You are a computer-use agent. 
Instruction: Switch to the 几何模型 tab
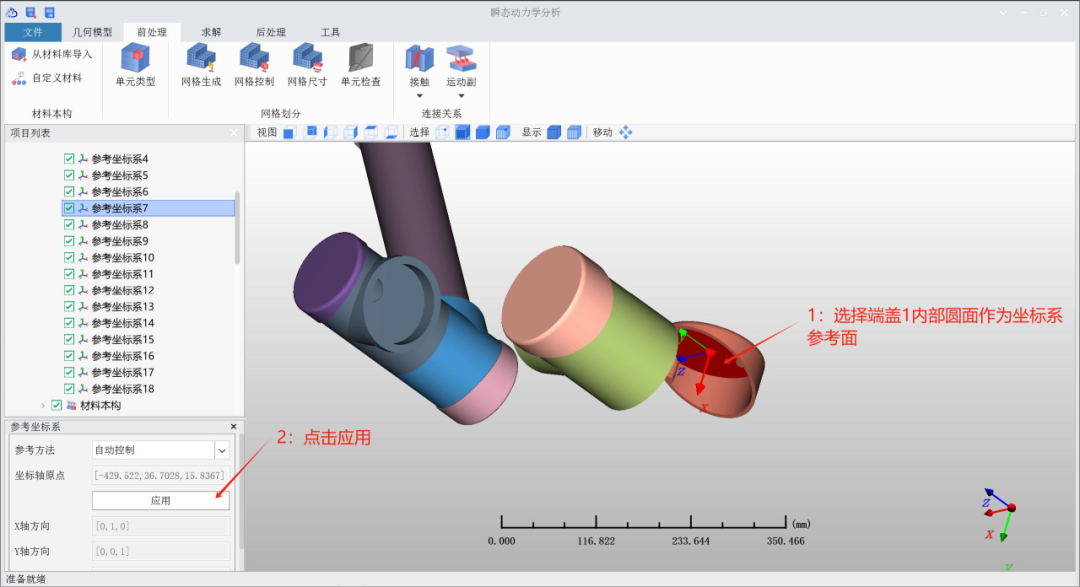(x=92, y=32)
